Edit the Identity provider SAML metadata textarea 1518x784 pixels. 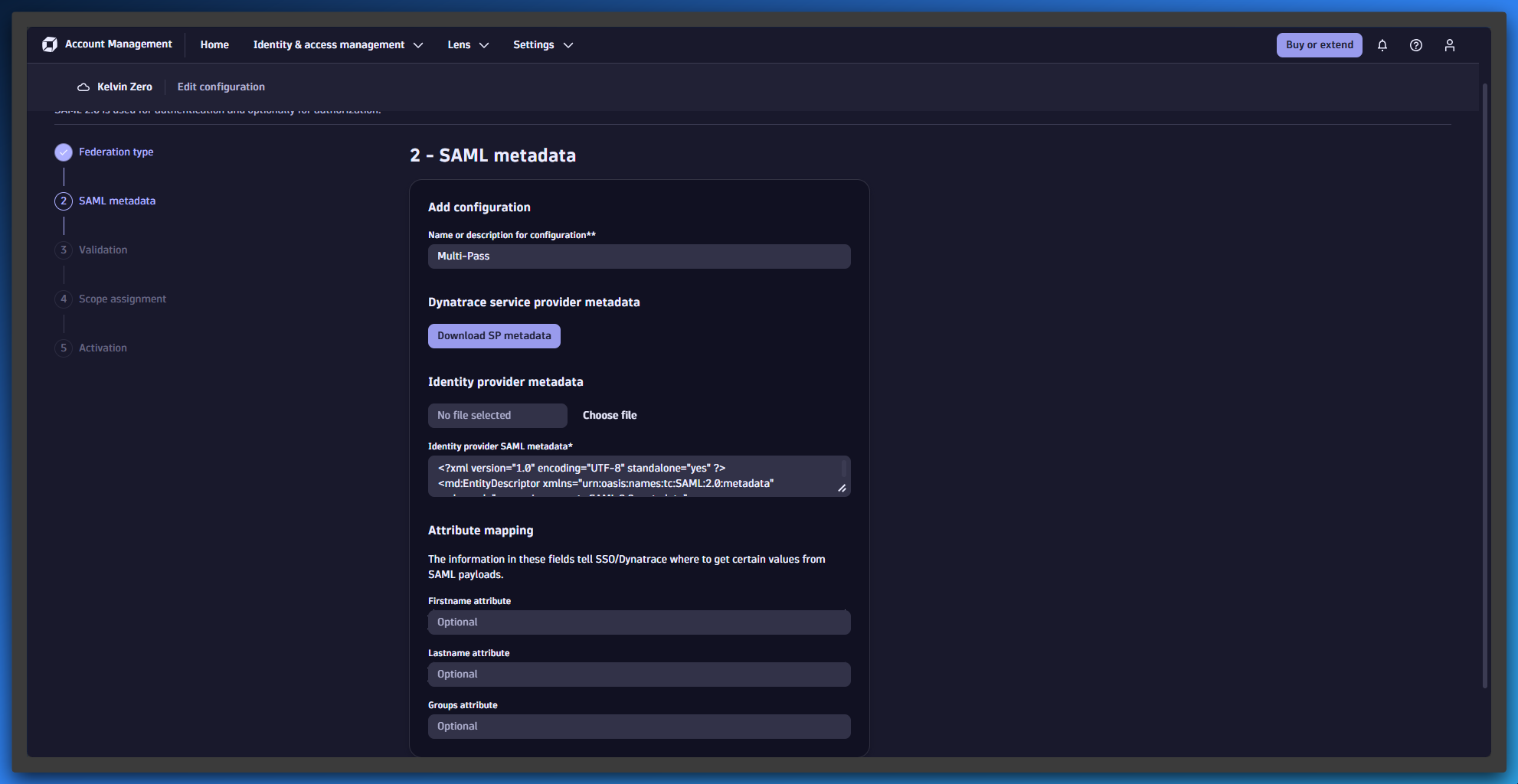639,476
